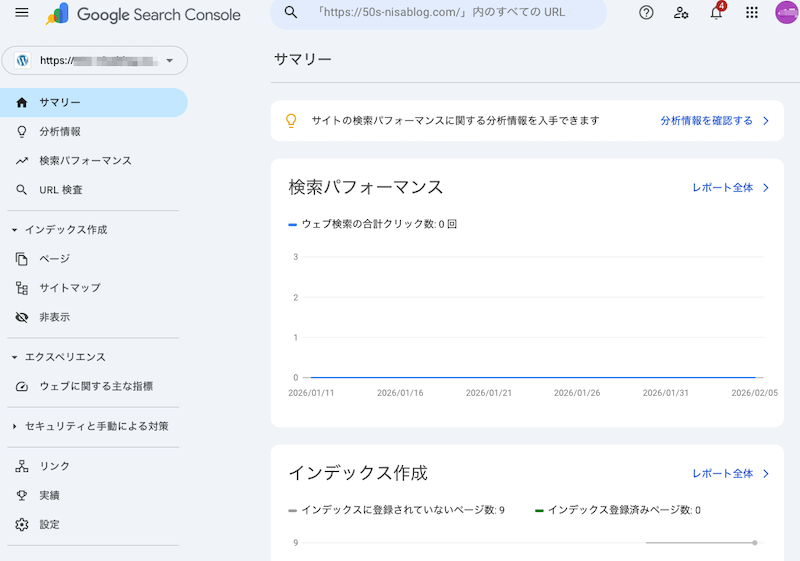Click the purple account avatar

click(786, 13)
